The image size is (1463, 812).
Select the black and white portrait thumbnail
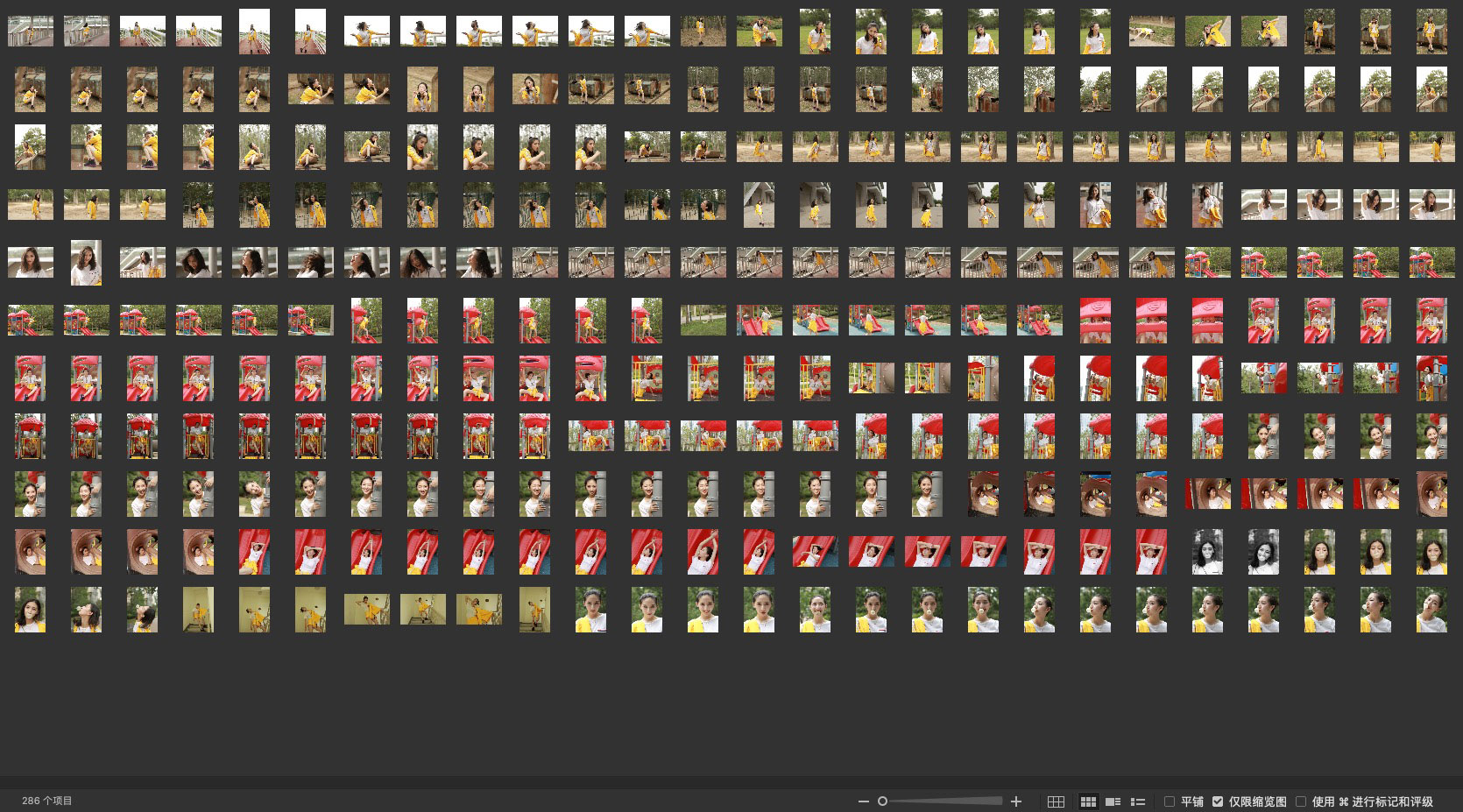pyautogui.click(x=1208, y=552)
